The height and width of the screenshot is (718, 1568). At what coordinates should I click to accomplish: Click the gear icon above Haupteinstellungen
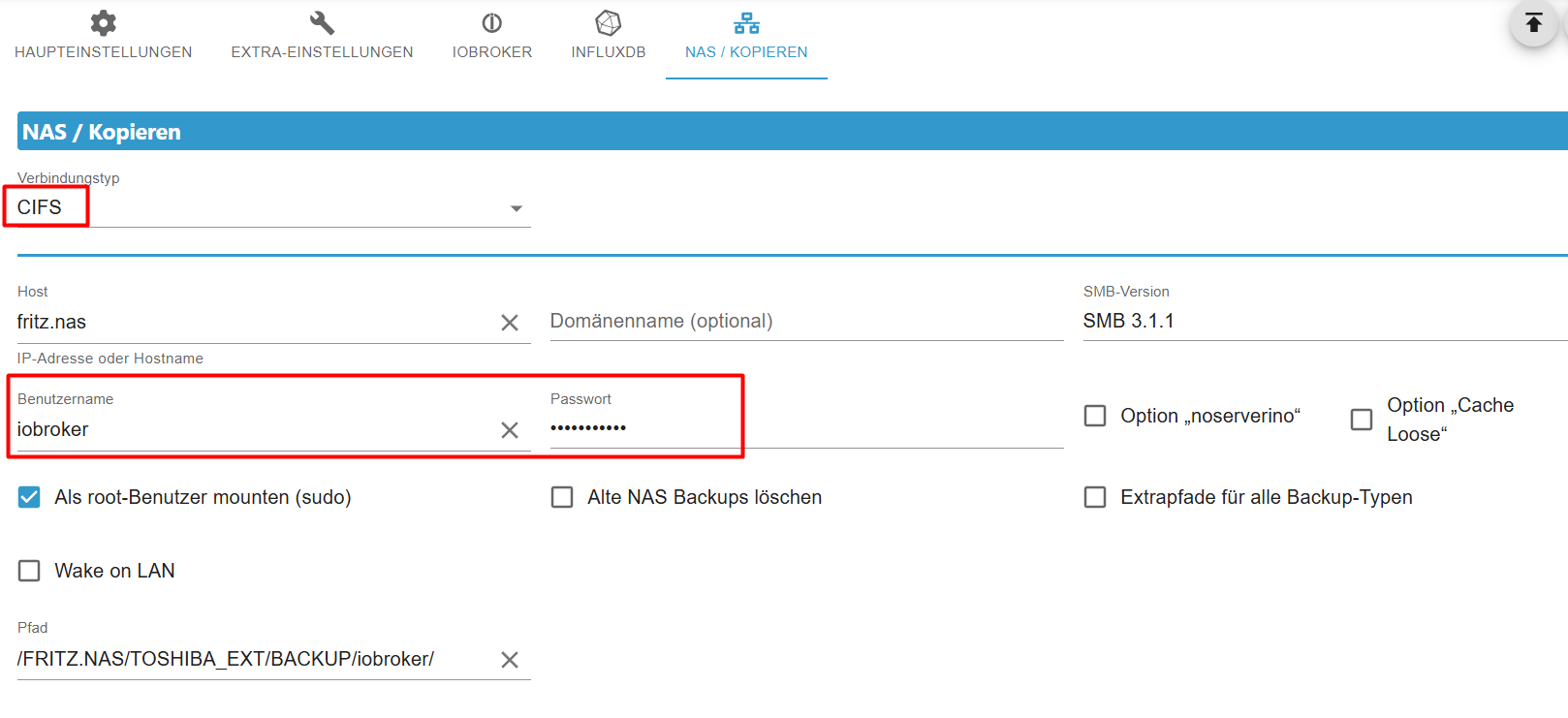pos(103,23)
